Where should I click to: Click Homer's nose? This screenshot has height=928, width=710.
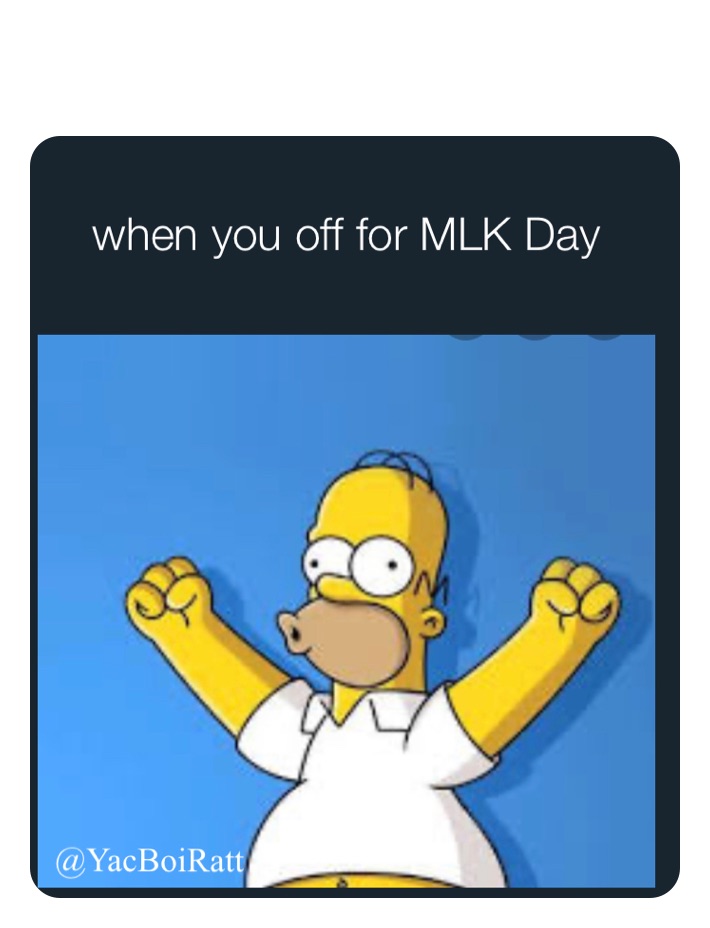[x=293, y=630]
